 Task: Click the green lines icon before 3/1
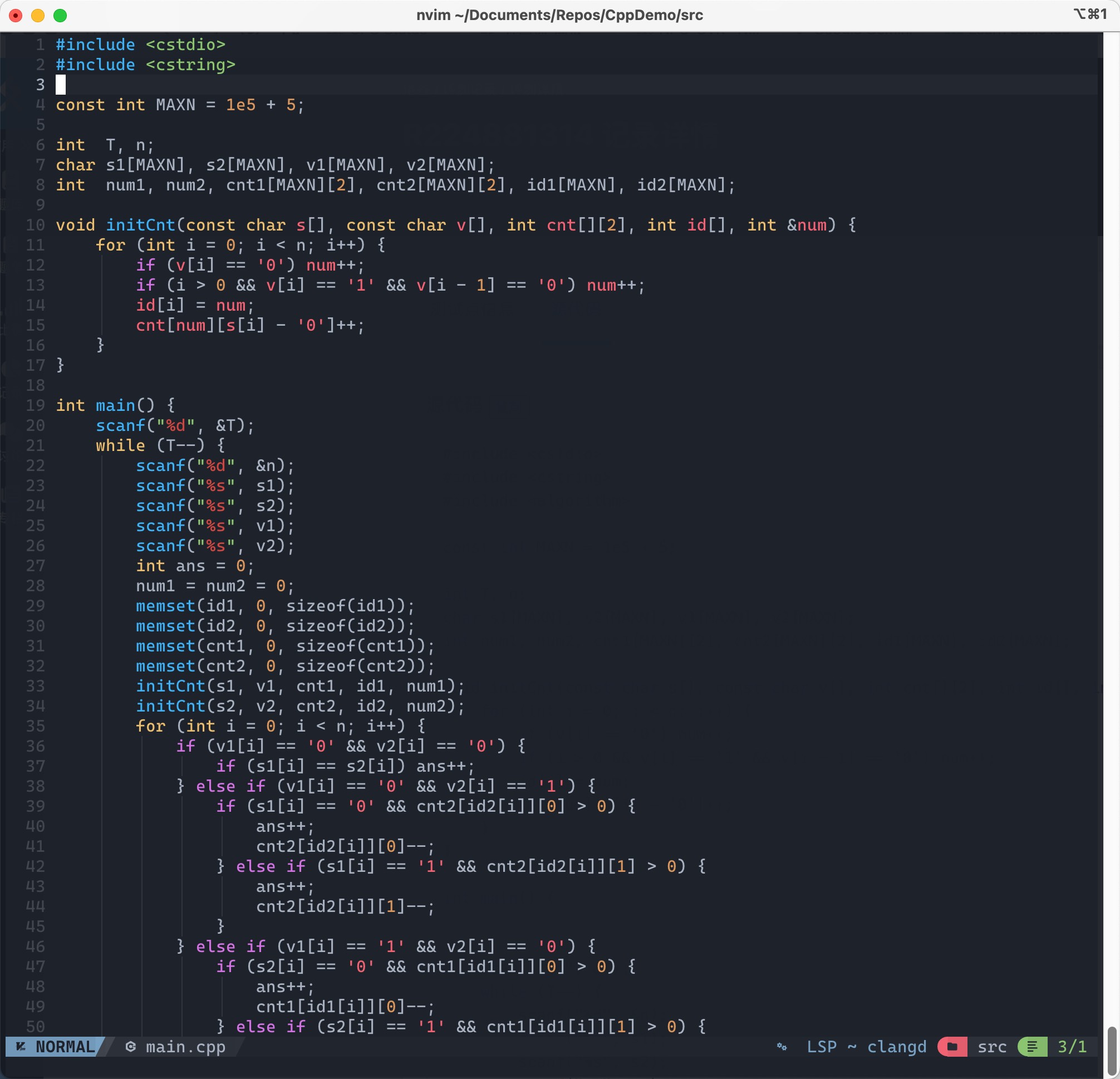click(x=1032, y=1046)
